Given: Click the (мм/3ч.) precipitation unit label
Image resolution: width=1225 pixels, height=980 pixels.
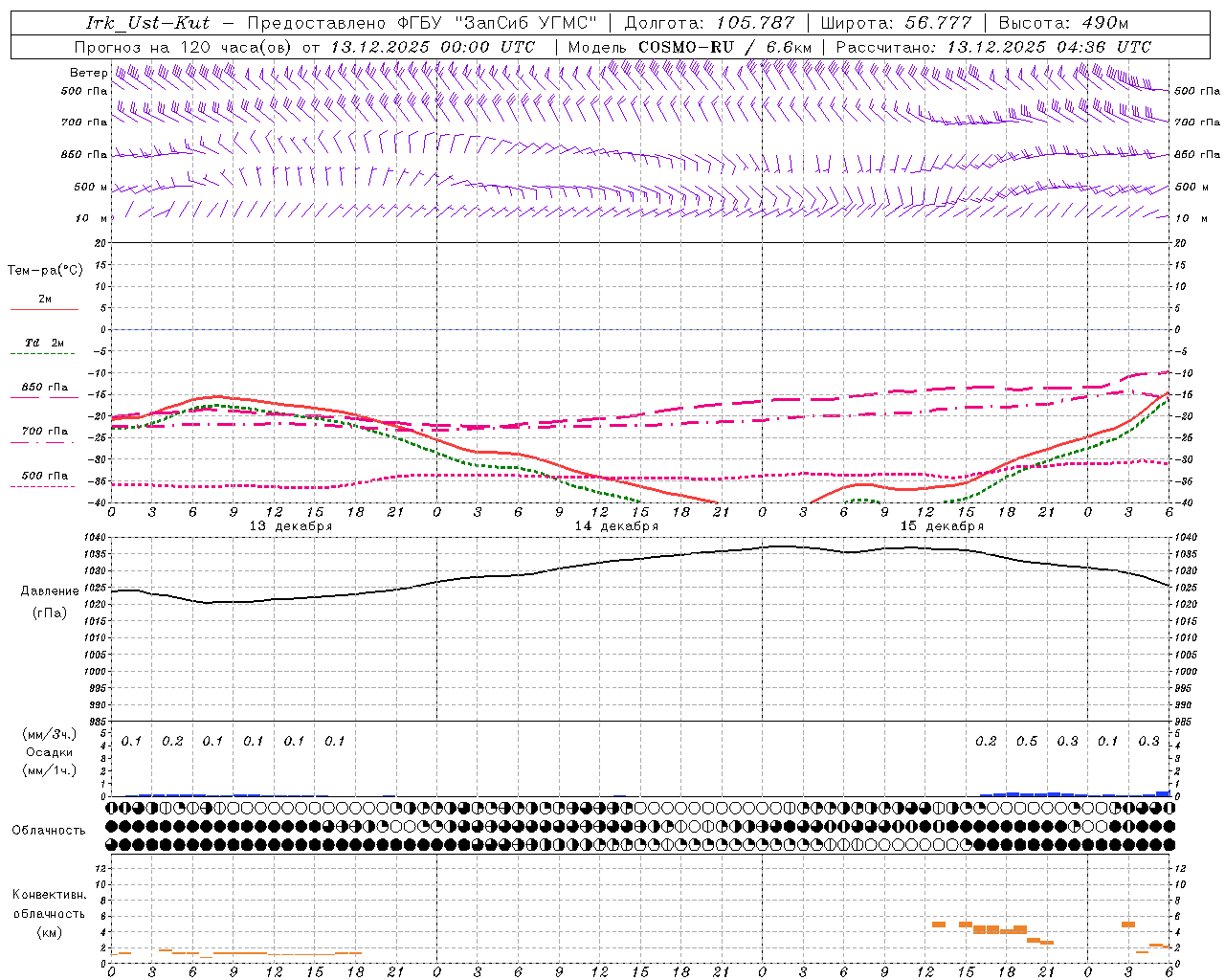Looking at the screenshot, I should click(x=49, y=734).
